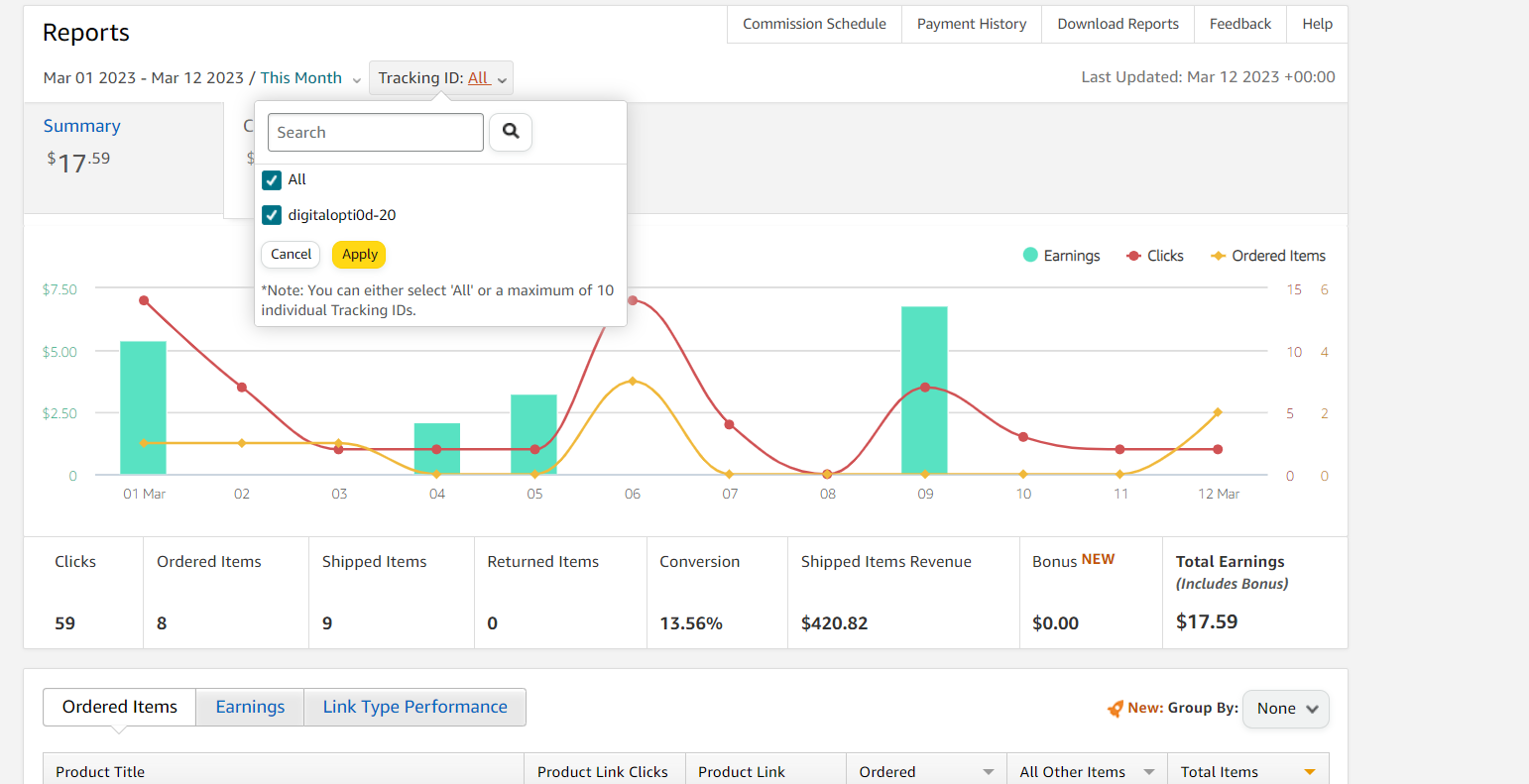
Task: Click the 01 Mar earnings bar
Action: (x=143, y=408)
